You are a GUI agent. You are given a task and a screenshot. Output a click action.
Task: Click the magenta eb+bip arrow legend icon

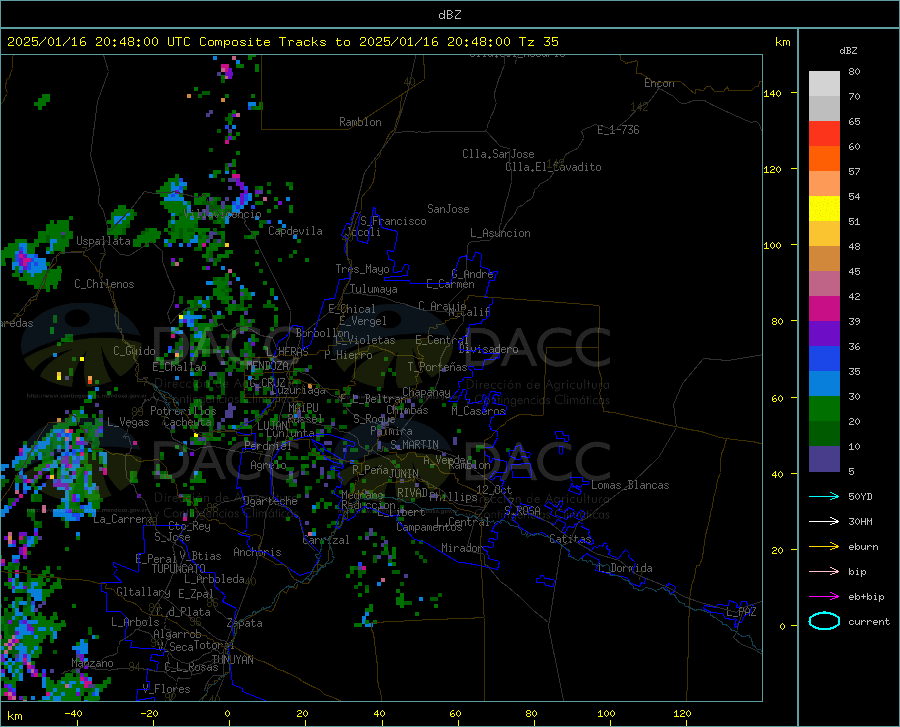click(824, 597)
